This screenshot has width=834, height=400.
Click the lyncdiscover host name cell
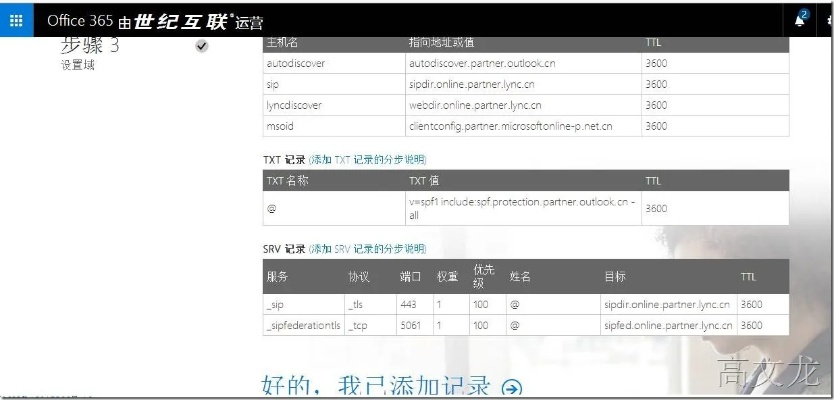(334, 105)
